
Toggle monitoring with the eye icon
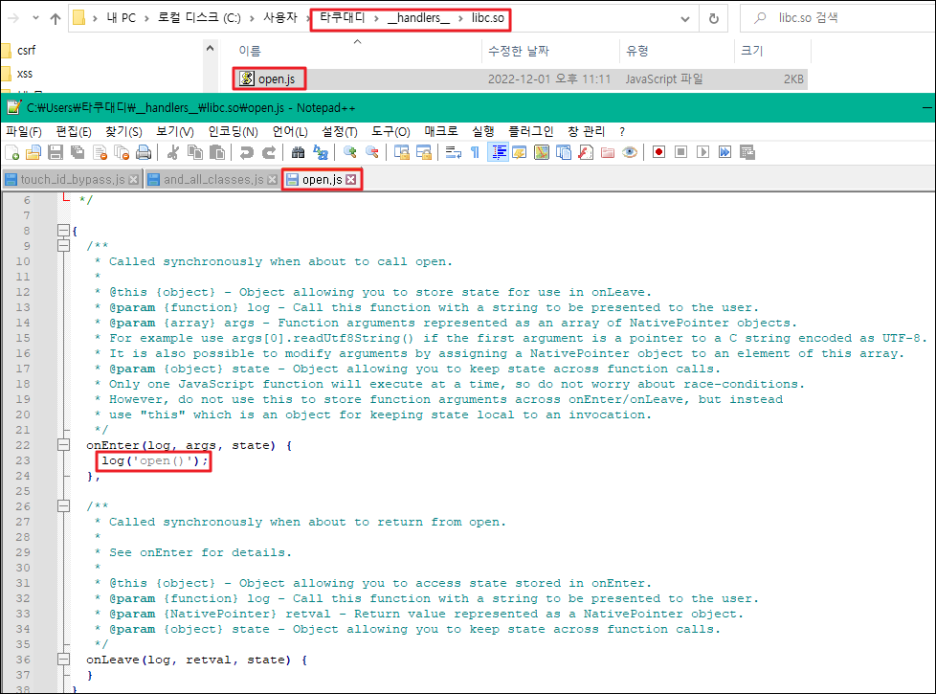[x=630, y=153]
